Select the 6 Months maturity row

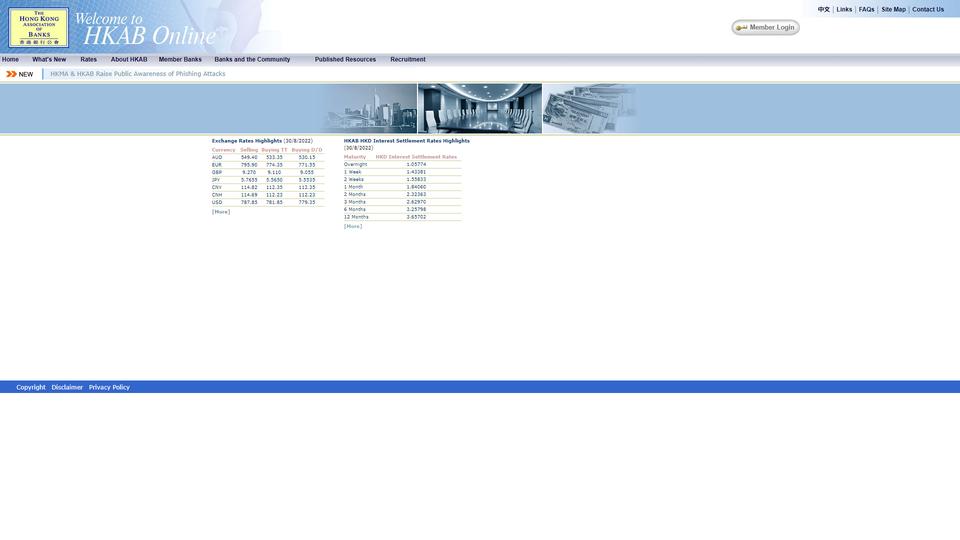(x=402, y=209)
